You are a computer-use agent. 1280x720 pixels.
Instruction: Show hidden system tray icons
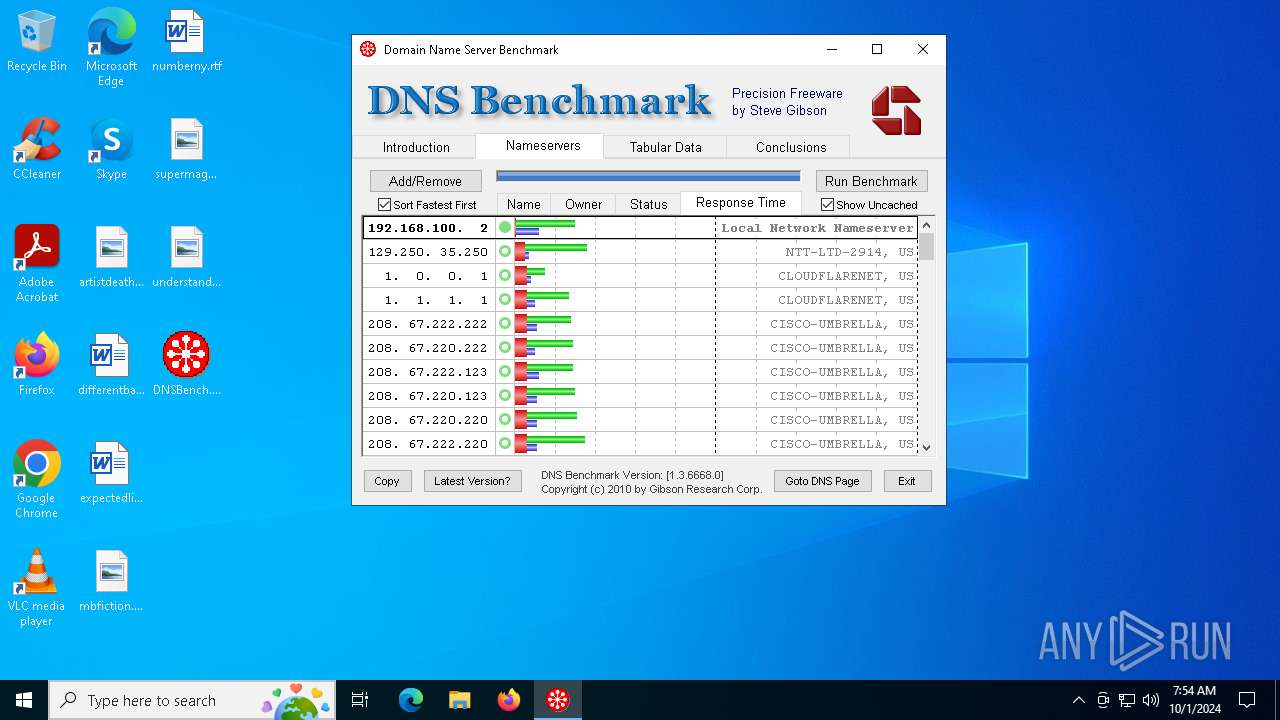[1078, 700]
